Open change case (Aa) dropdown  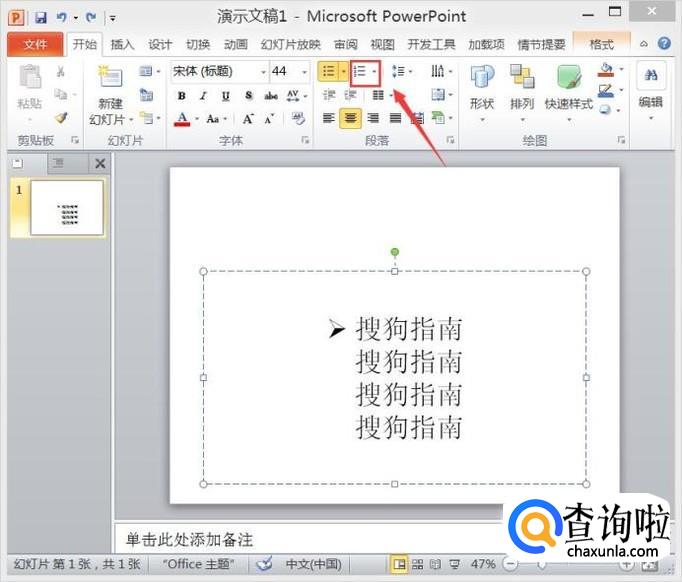(216, 118)
